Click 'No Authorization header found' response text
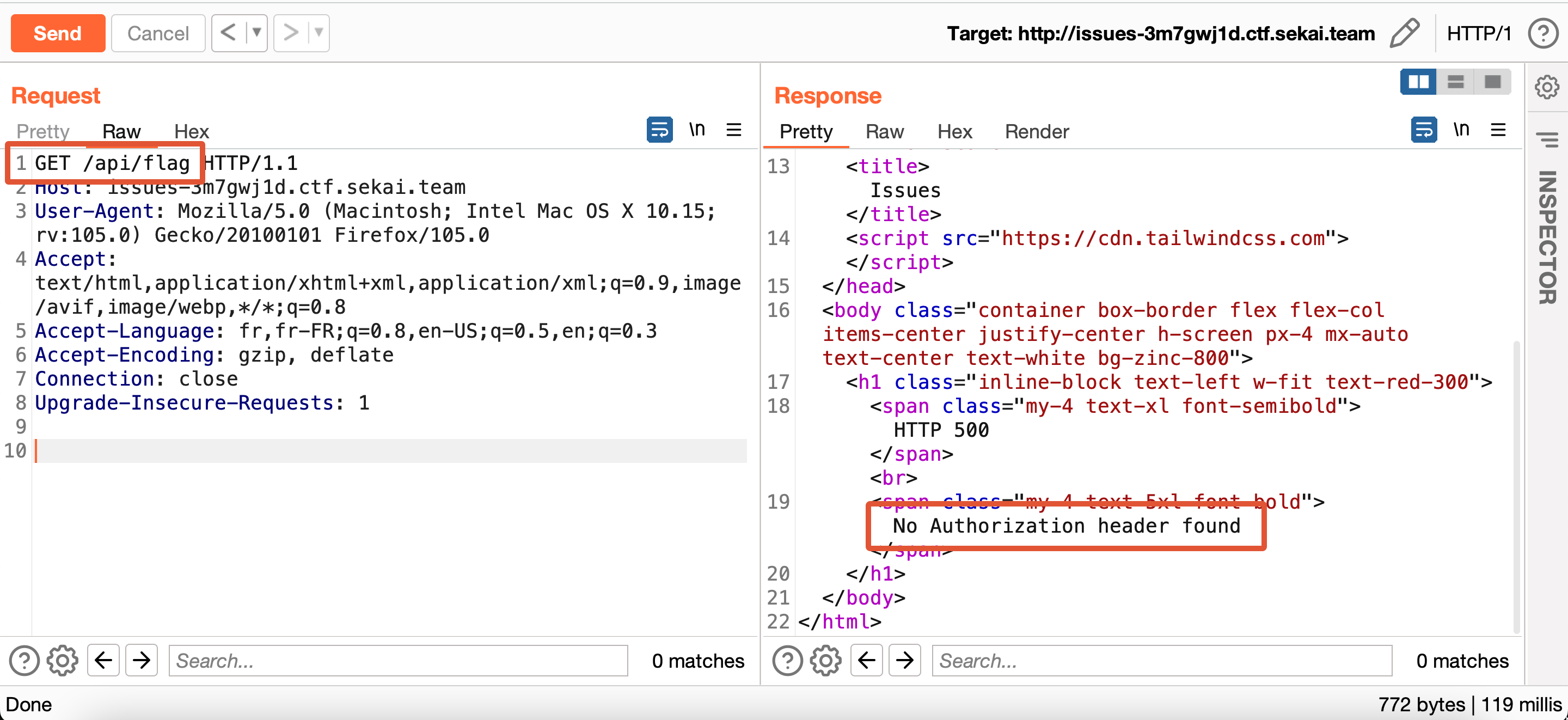This screenshot has height=720, width=1568. coord(1067,525)
